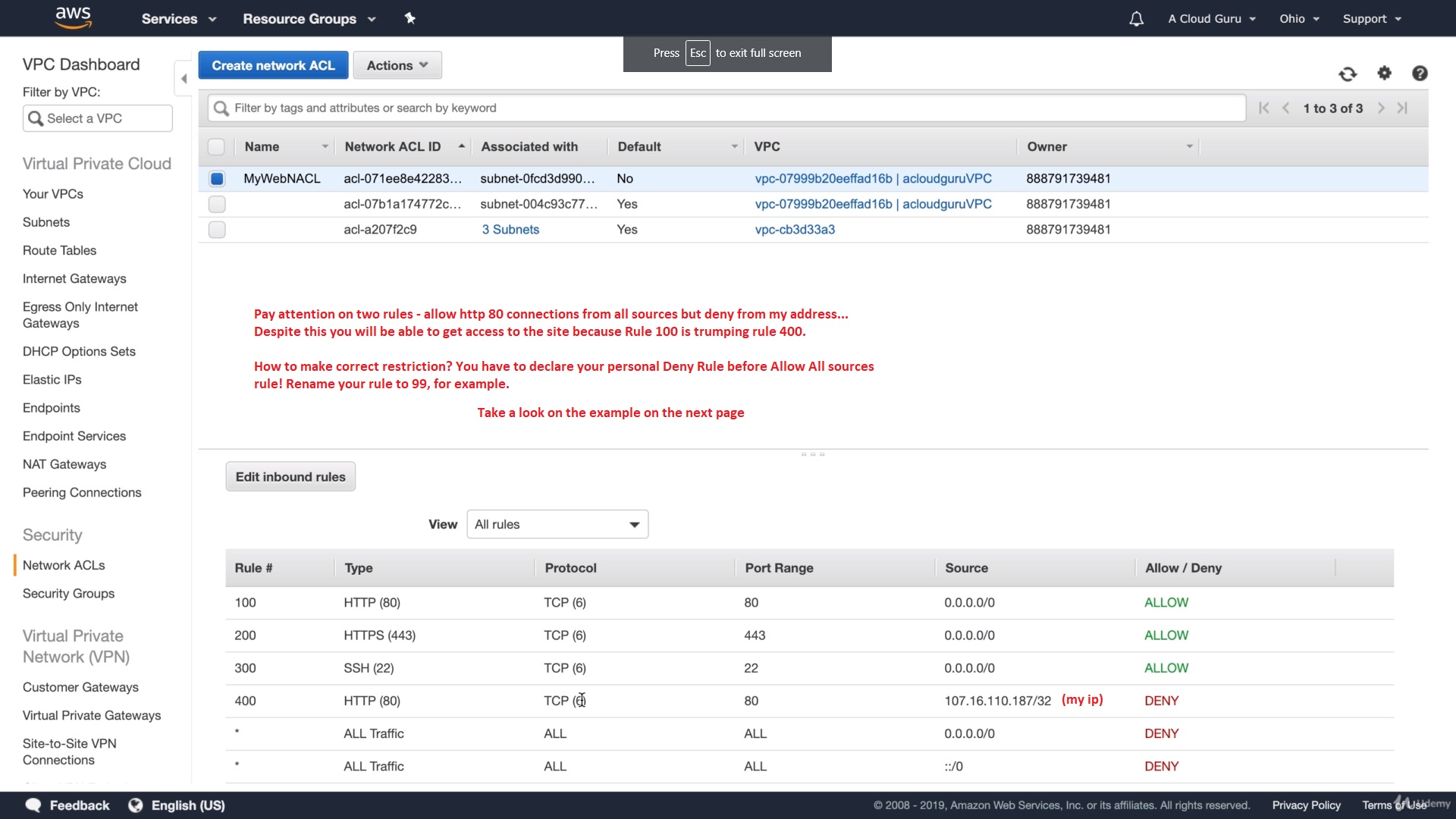Click the pin shortcuts icon in navbar
This screenshot has width=1456, height=819.
(409, 18)
